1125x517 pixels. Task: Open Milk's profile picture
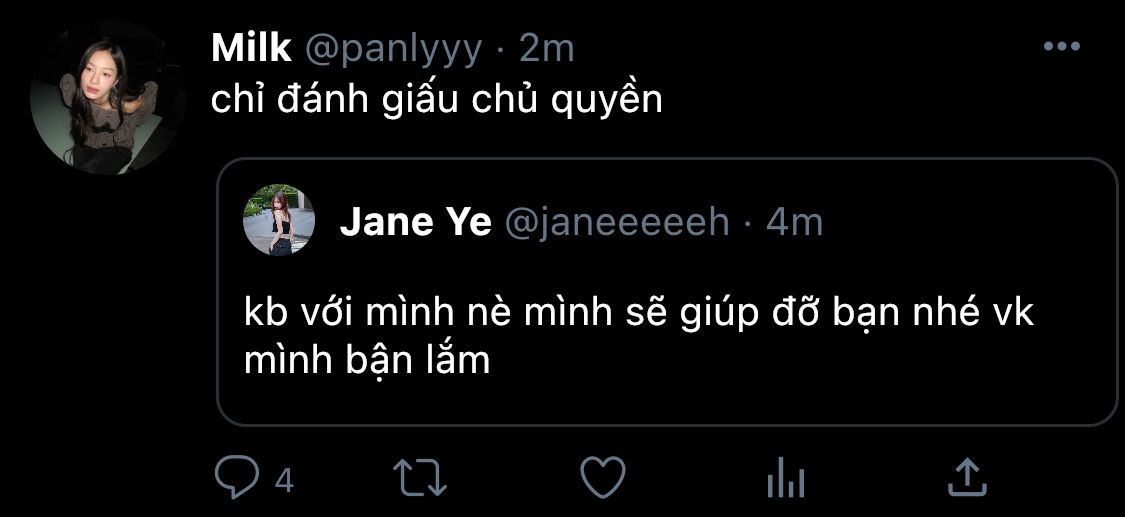pos(108,98)
